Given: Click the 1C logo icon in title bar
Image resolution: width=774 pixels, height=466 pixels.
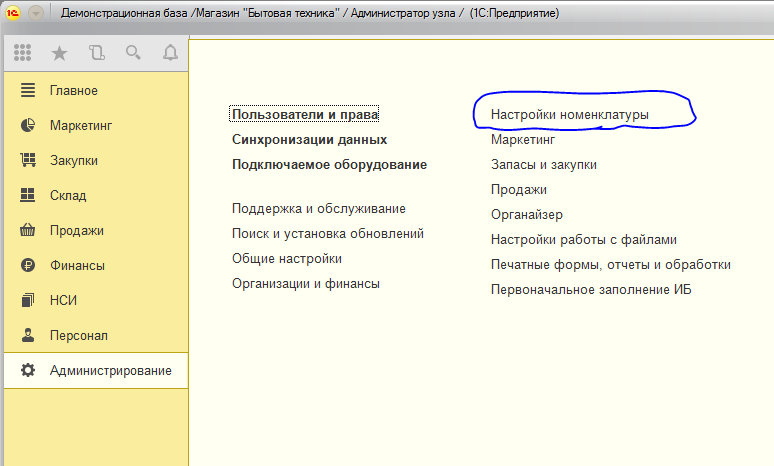Looking at the screenshot, I should coord(13,13).
